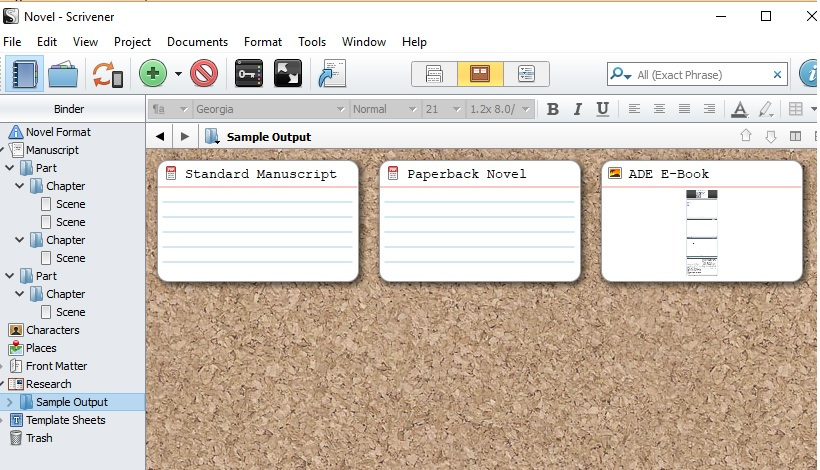Expand the Sample Output folder in binder
Image resolution: width=820 pixels, height=470 pixels.
[x=10, y=402]
